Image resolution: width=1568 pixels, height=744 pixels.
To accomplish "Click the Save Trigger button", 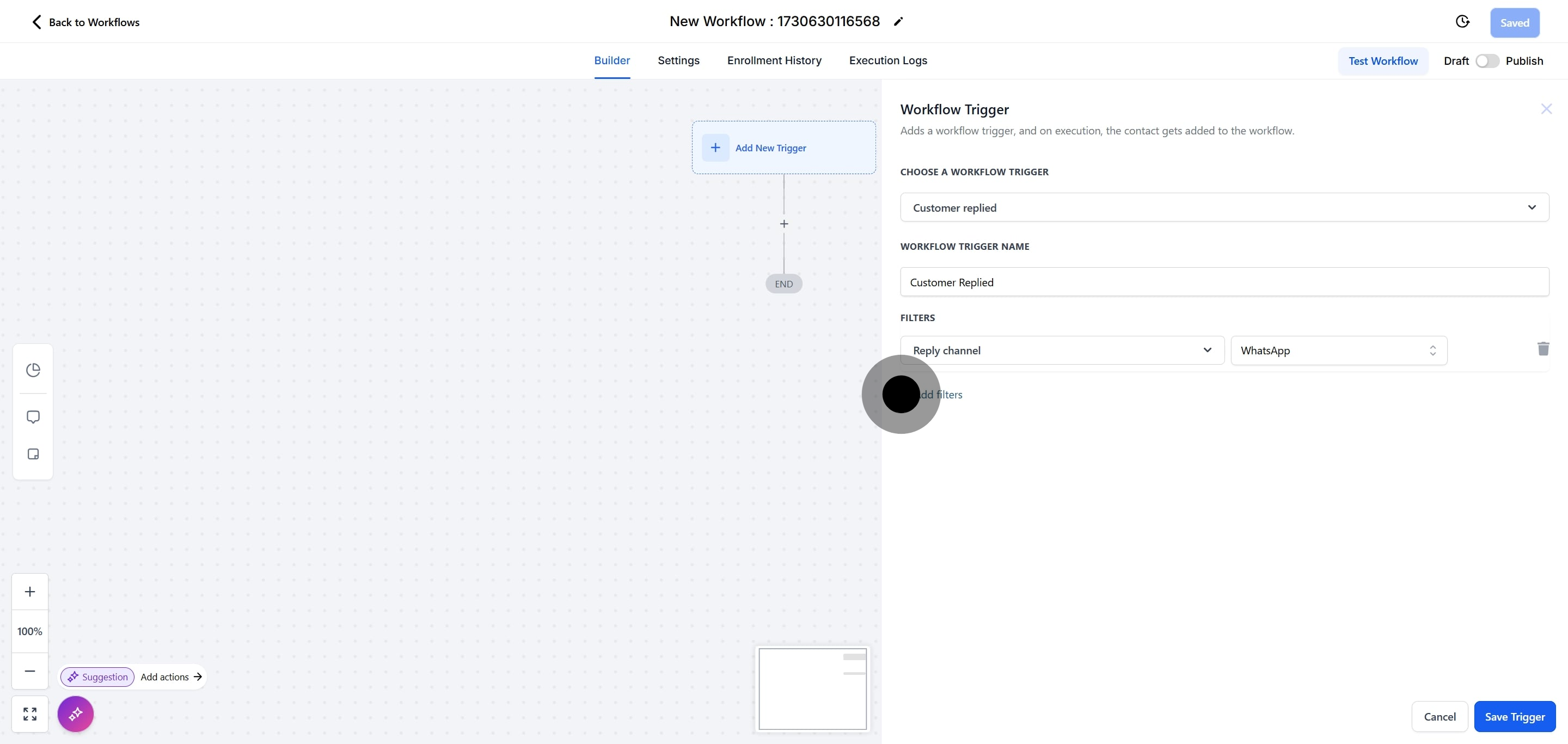I will tap(1514, 717).
